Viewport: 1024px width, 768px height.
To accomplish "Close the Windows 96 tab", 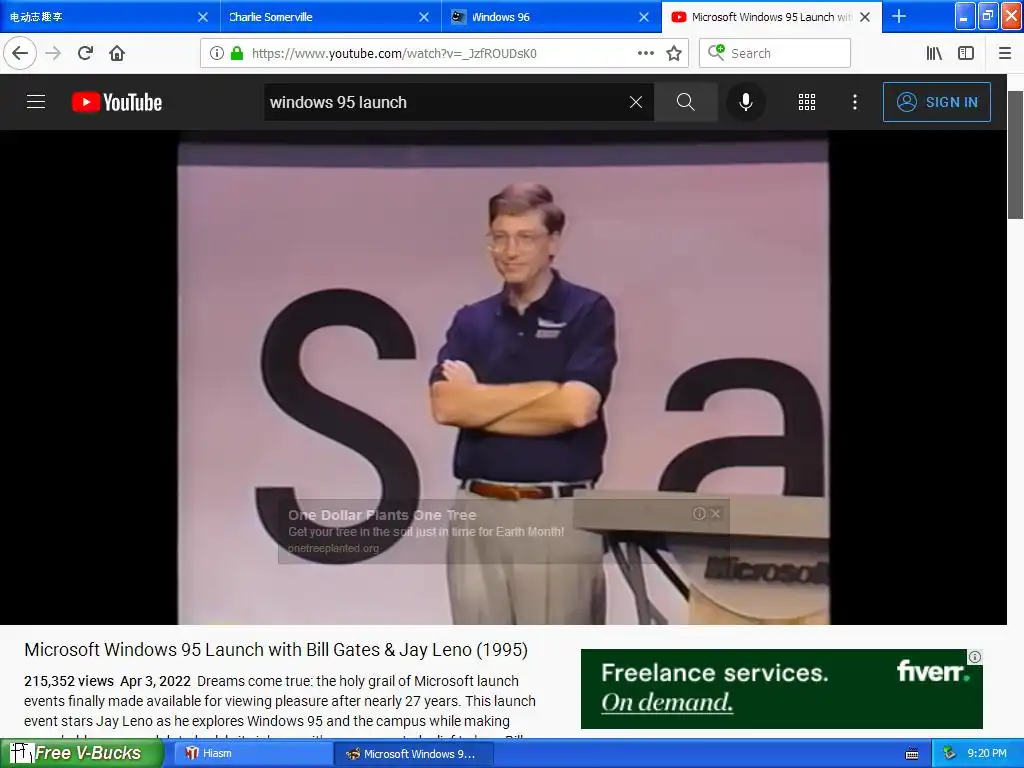I will tap(644, 17).
